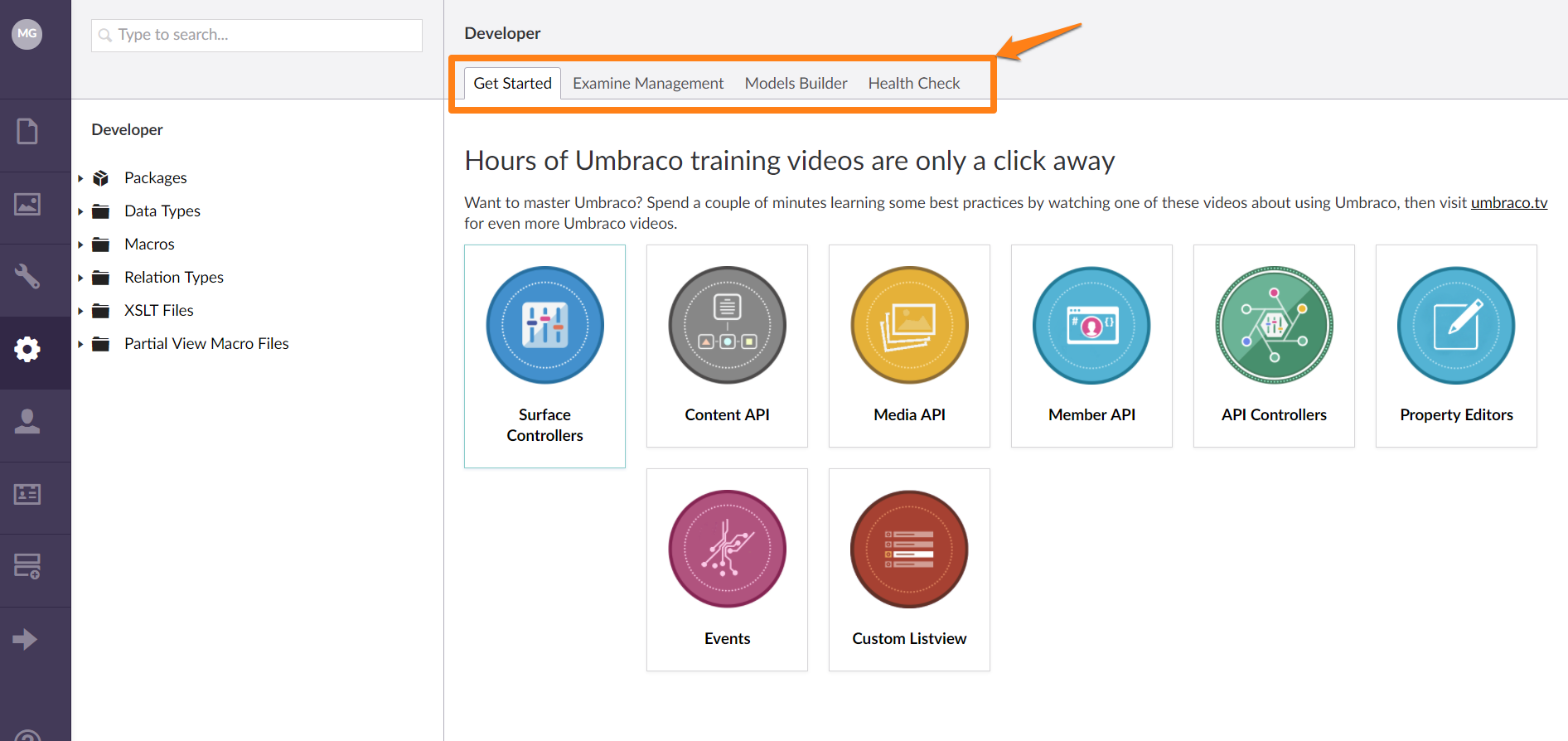Switch to the Models Builder tab

(796, 83)
